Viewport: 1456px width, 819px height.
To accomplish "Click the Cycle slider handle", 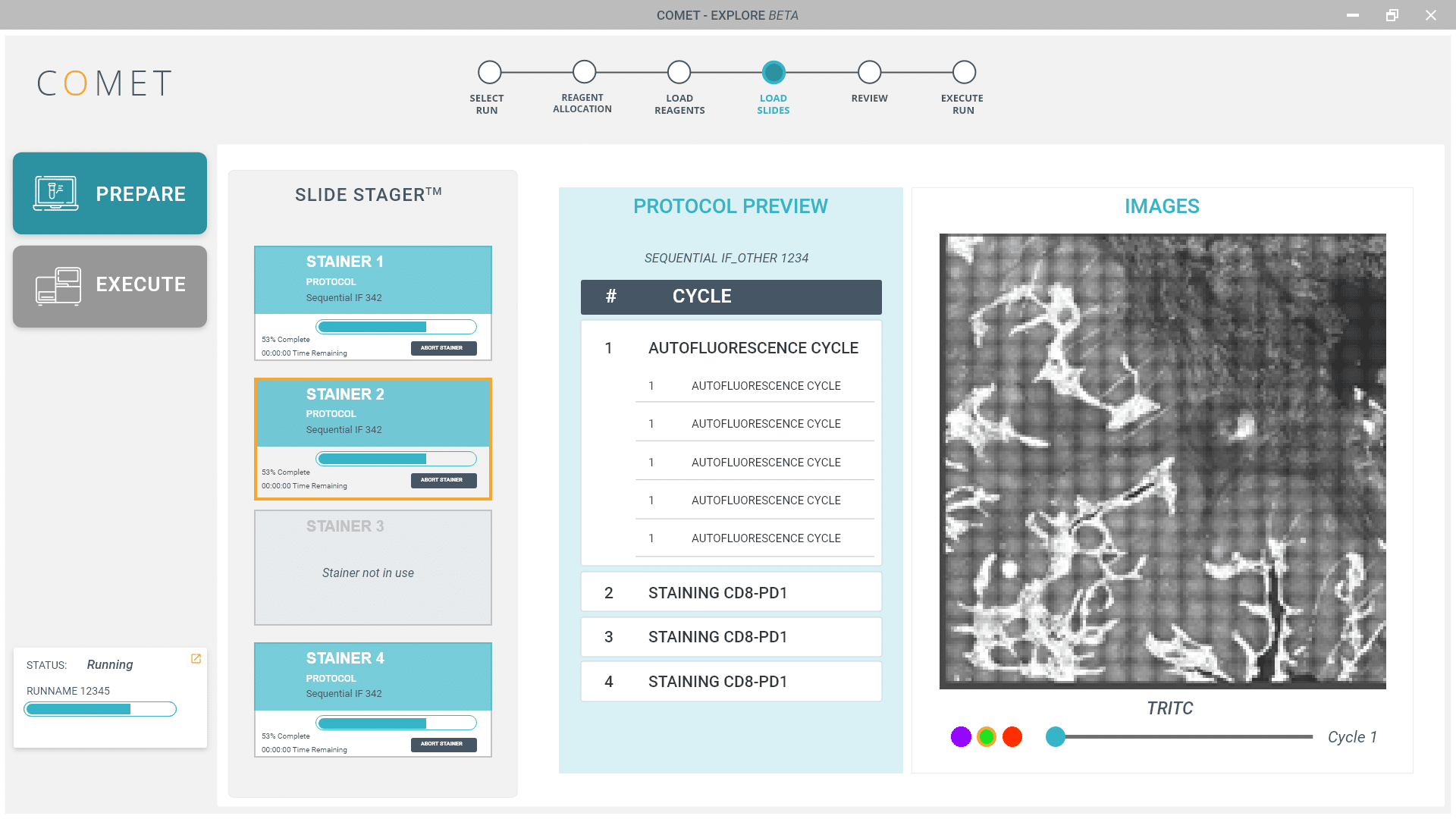I will pos(1055,736).
